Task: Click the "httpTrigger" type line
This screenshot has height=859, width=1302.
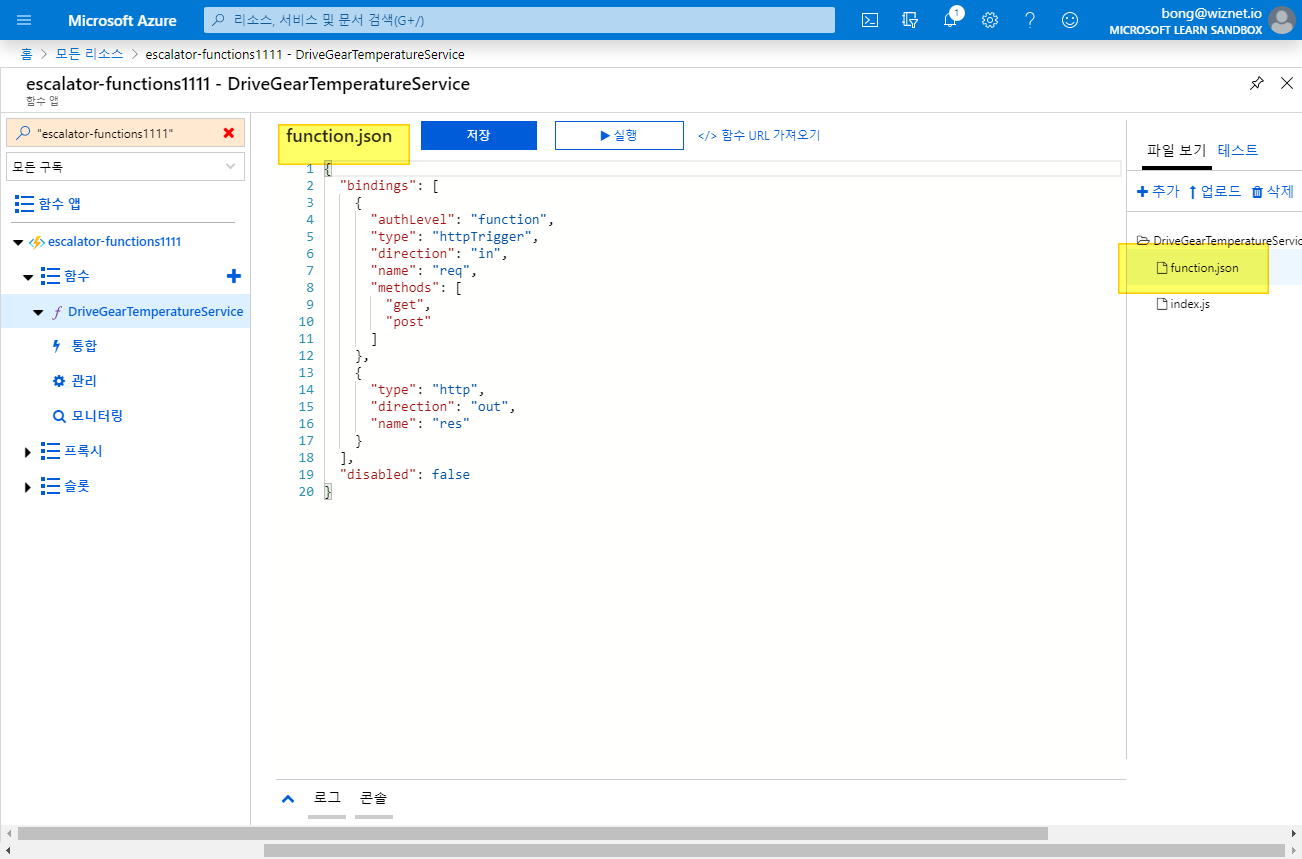Action: [x=454, y=236]
